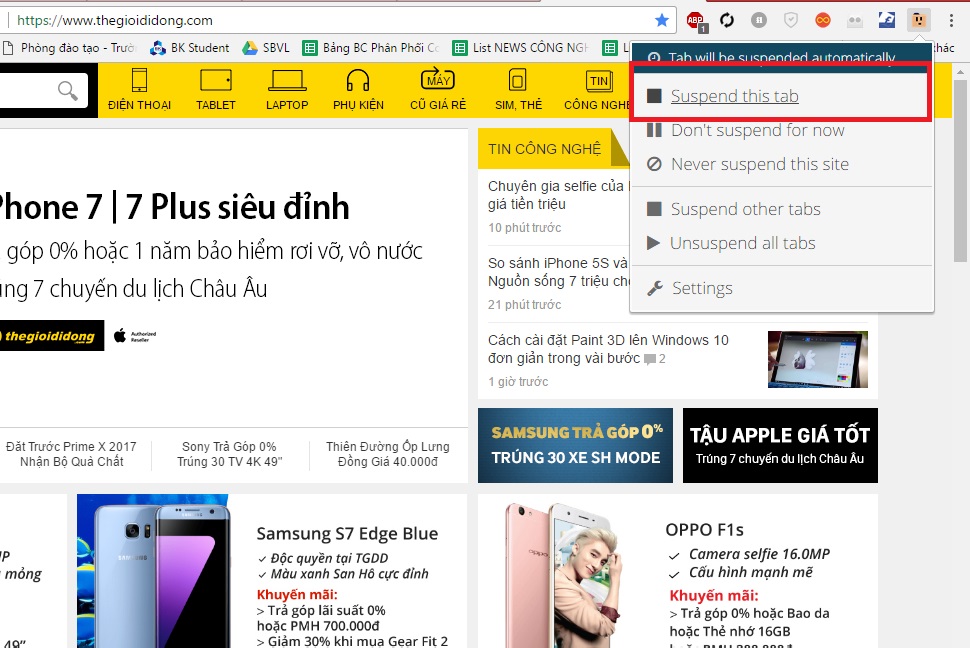Click the search magnifier icon
The width and height of the screenshot is (970, 648).
[x=67, y=91]
